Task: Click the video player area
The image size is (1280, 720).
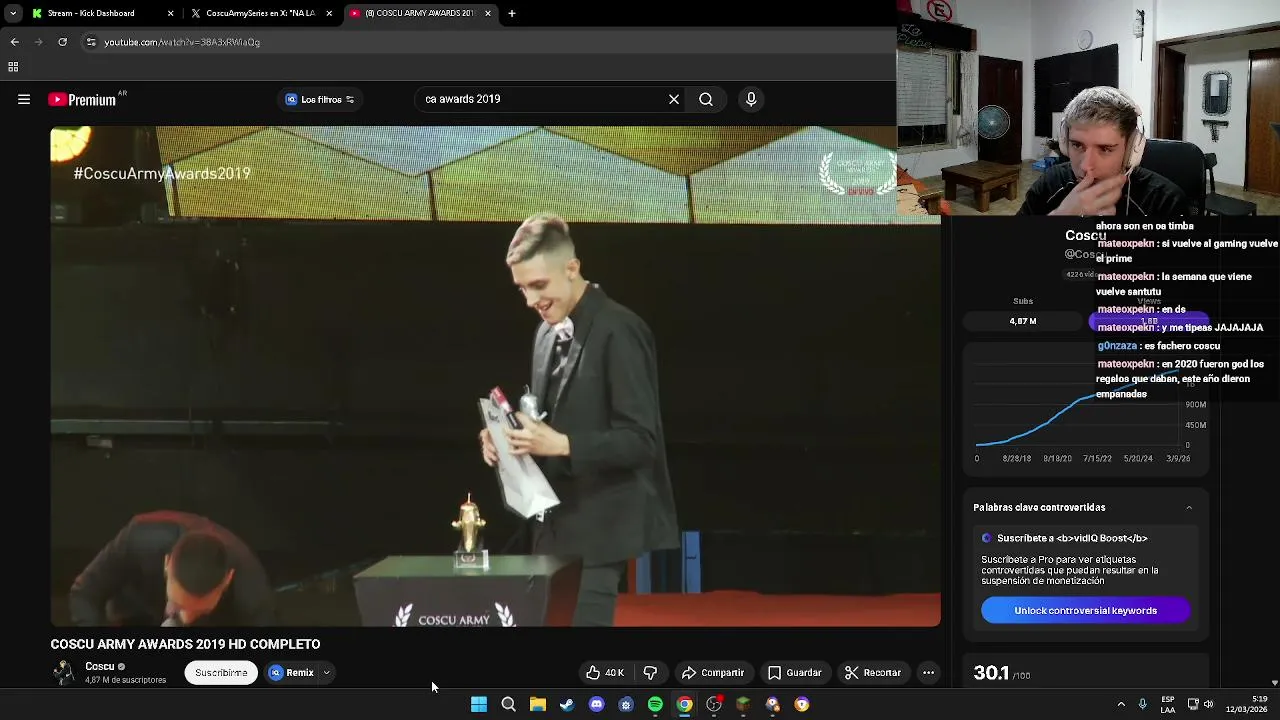Action: pos(495,377)
